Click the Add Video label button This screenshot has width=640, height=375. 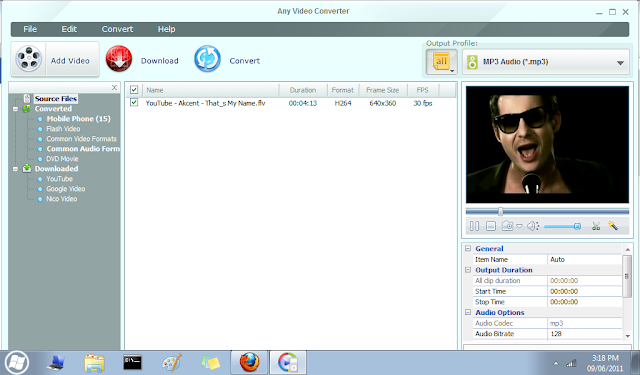[x=70, y=61]
